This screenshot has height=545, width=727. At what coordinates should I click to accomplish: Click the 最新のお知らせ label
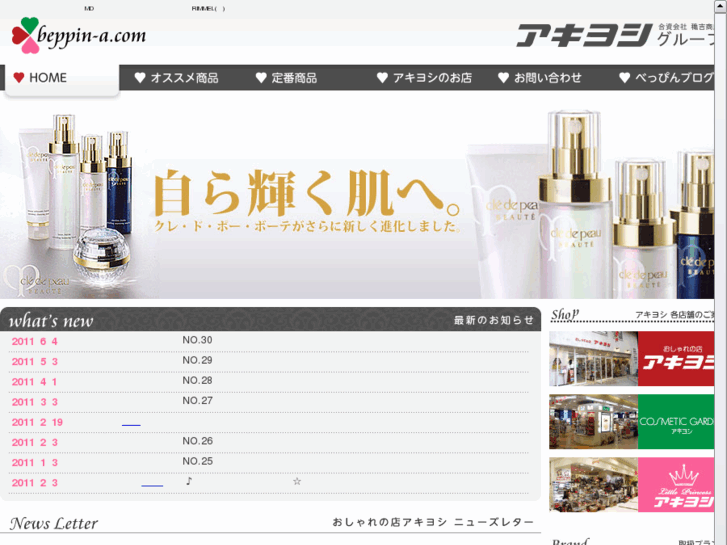[x=493, y=320]
